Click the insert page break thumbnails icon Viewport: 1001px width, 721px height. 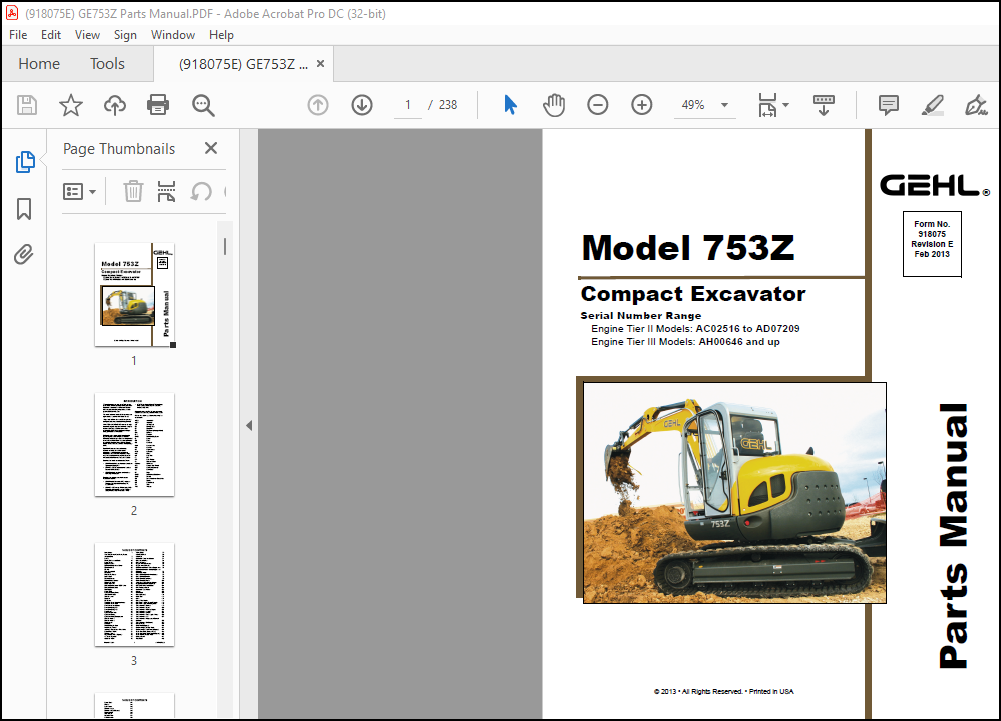(166, 191)
